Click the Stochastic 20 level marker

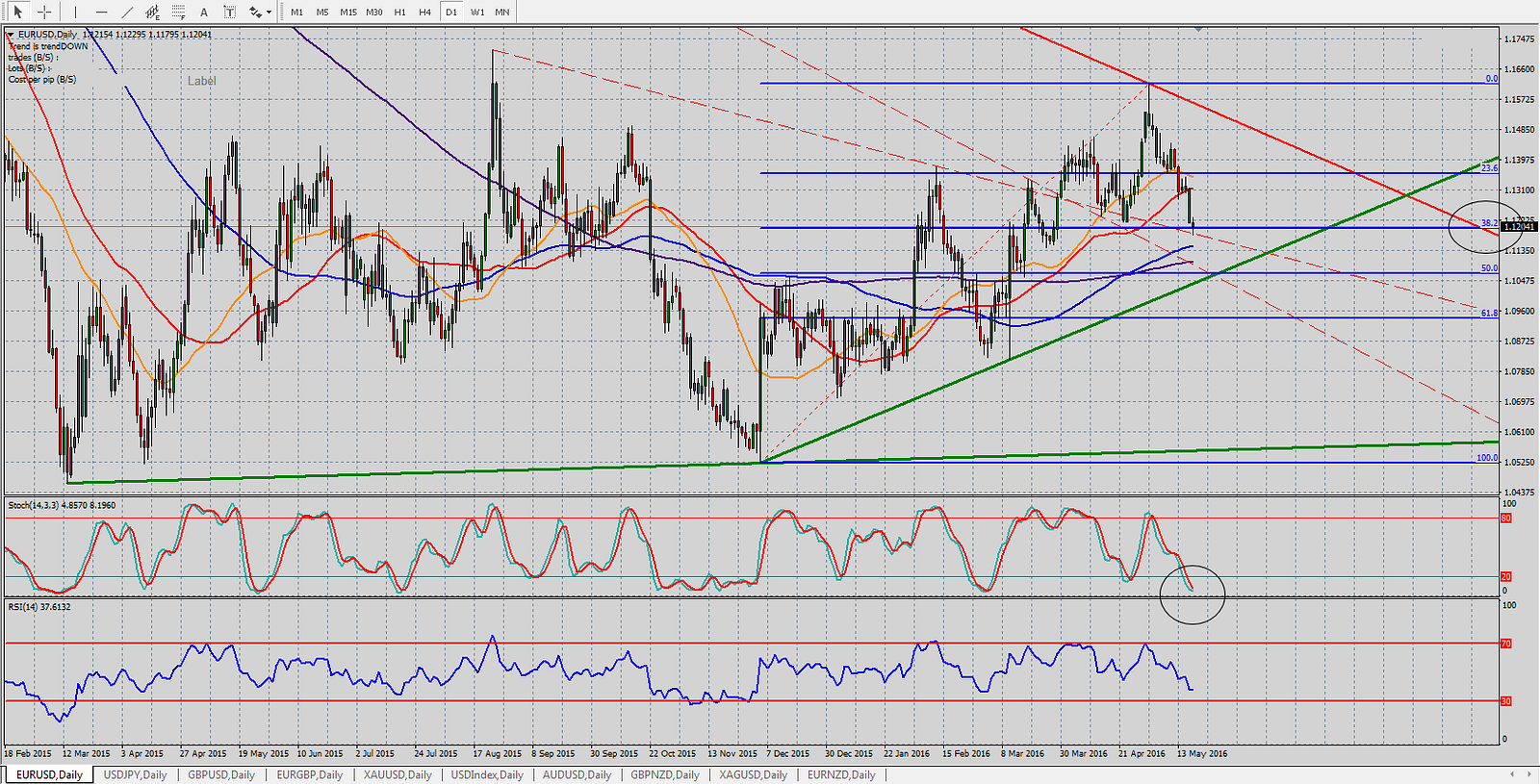click(1506, 577)
